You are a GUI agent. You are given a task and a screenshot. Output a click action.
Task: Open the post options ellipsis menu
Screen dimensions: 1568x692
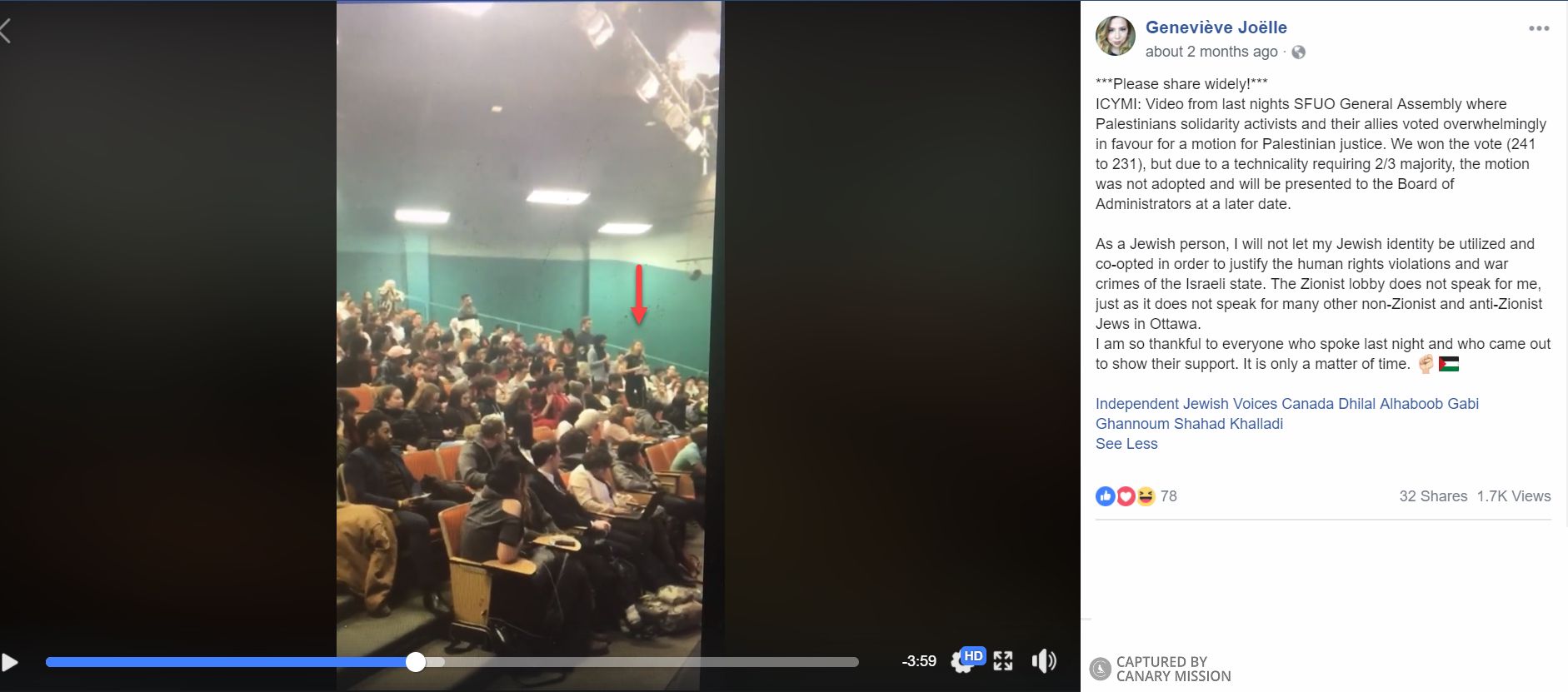tap(1539, 28)
